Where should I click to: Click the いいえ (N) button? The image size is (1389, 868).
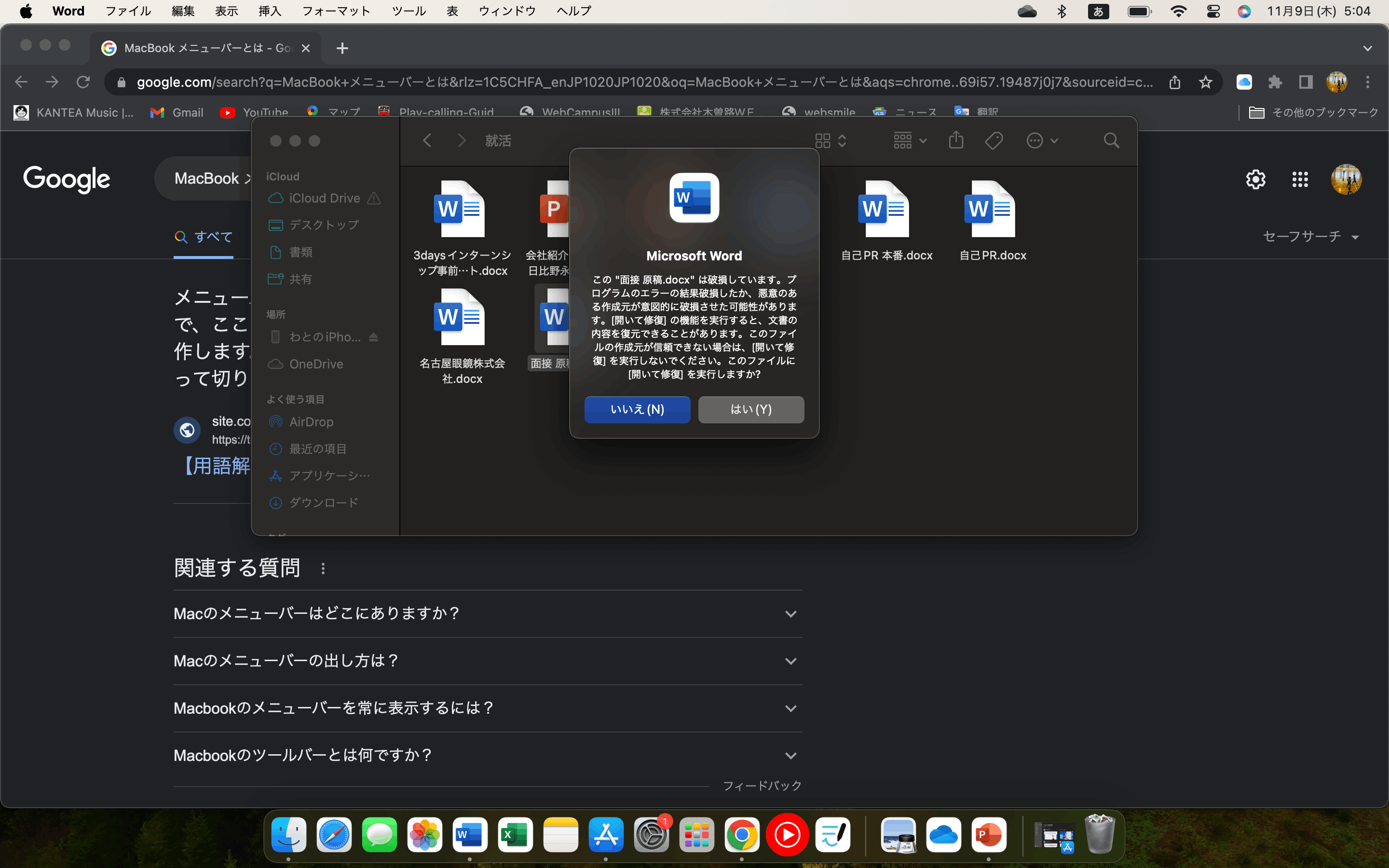click(x=637, y=409)
